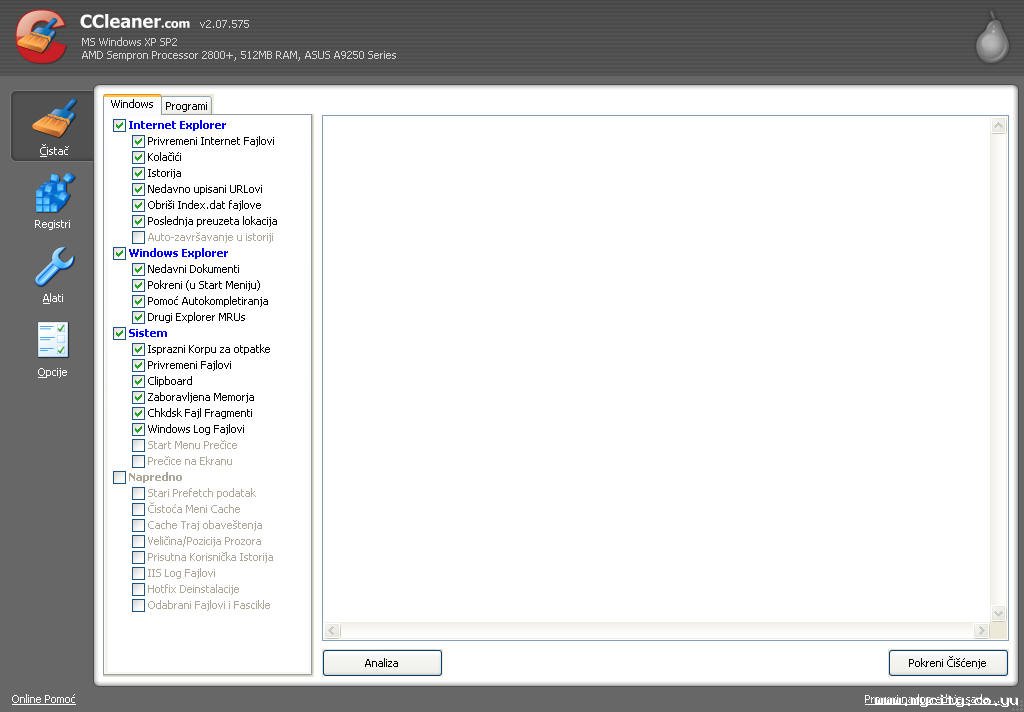Toggle Nedavno upisani URLovi checkbox
This screenshot has height=712, width=1024.
[138, 189]
